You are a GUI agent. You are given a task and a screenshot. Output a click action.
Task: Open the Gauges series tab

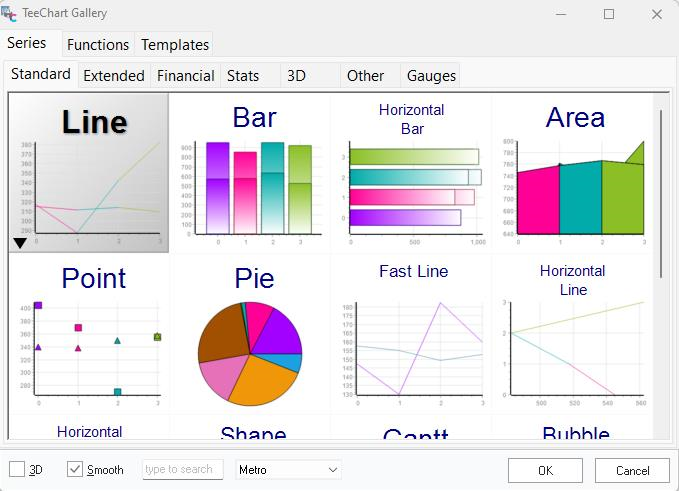pyautogui.click(x=431, y=75)
